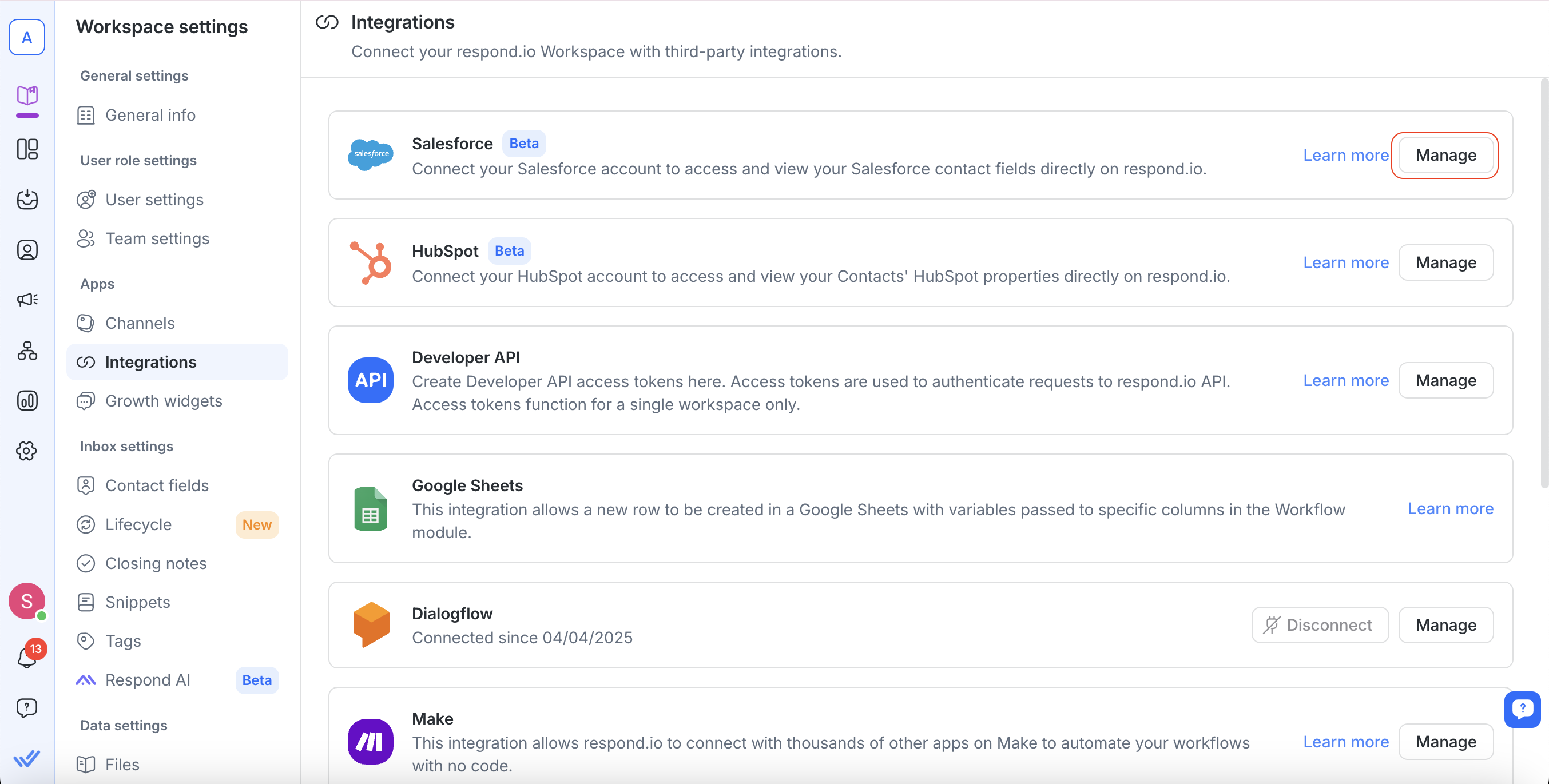Click the Settings gear icon
The width and height of the screenshot is (1549, 784).
pos(27,450)
